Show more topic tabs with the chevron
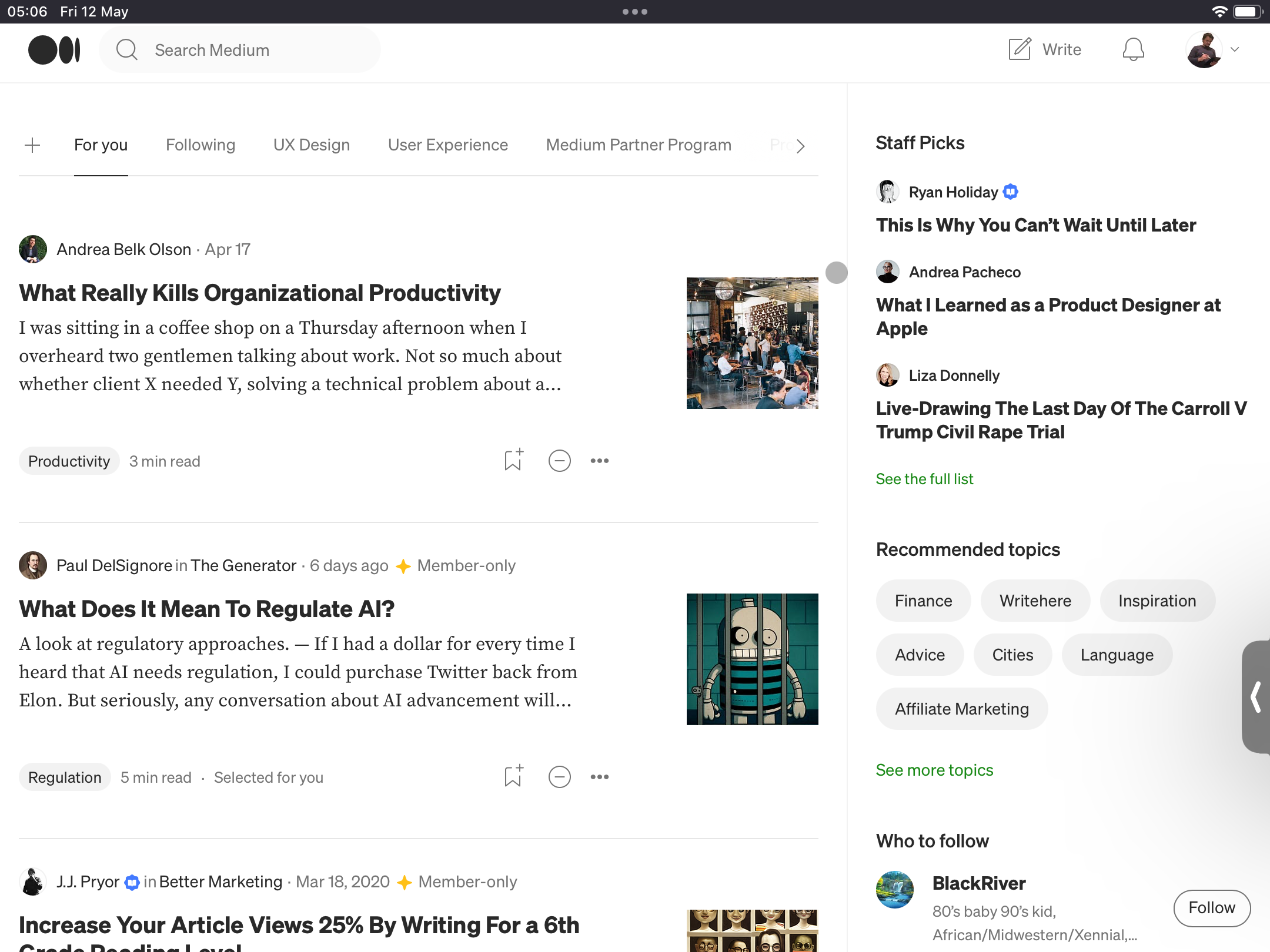 point(800,146)
